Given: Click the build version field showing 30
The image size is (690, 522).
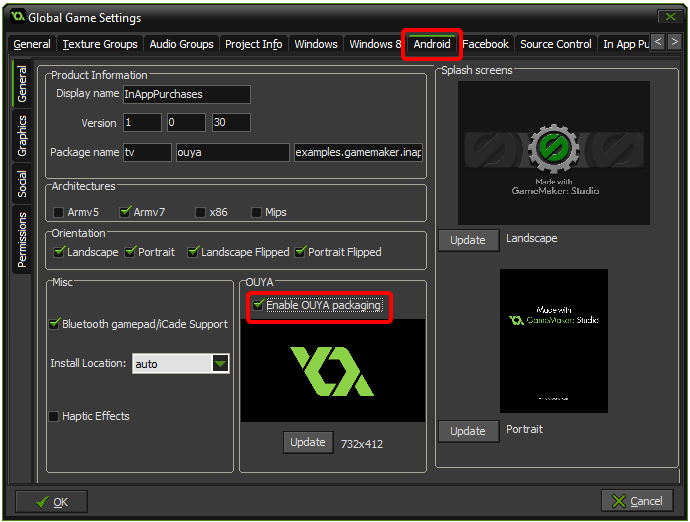Looking at the screenshot, I should click(x=231, y=122).
